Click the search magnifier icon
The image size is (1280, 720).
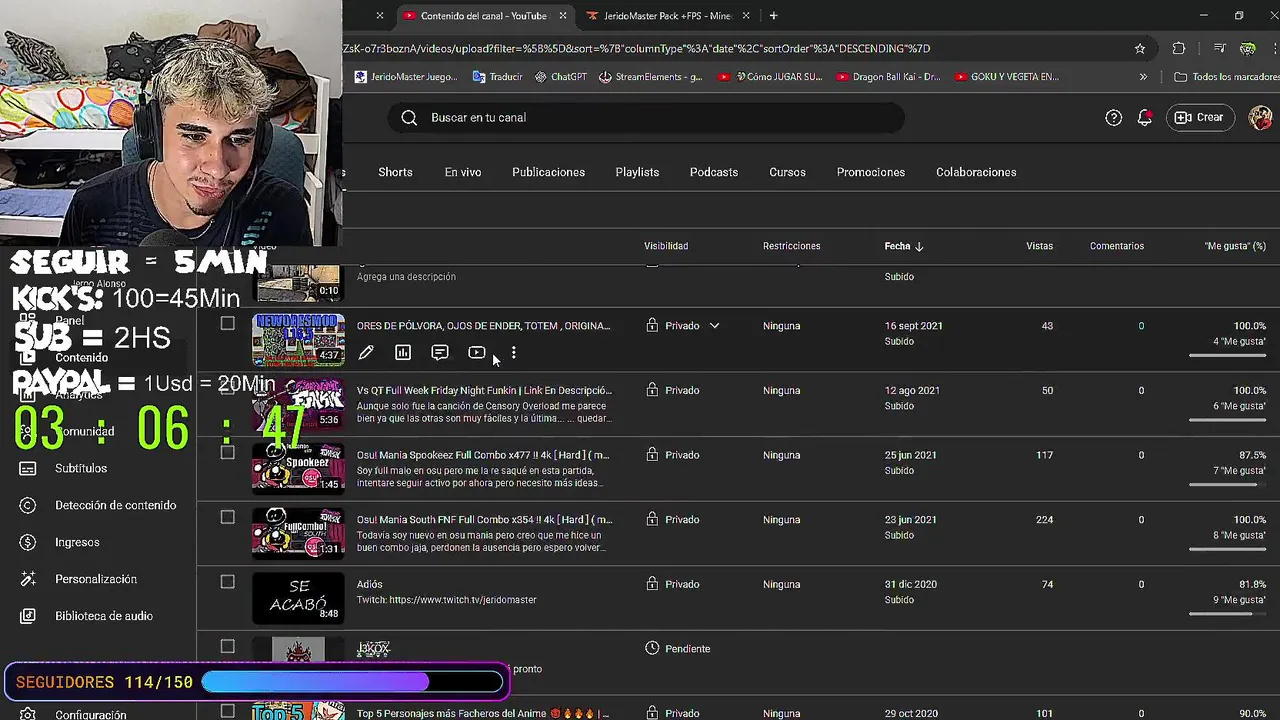(x=409, y=118)
